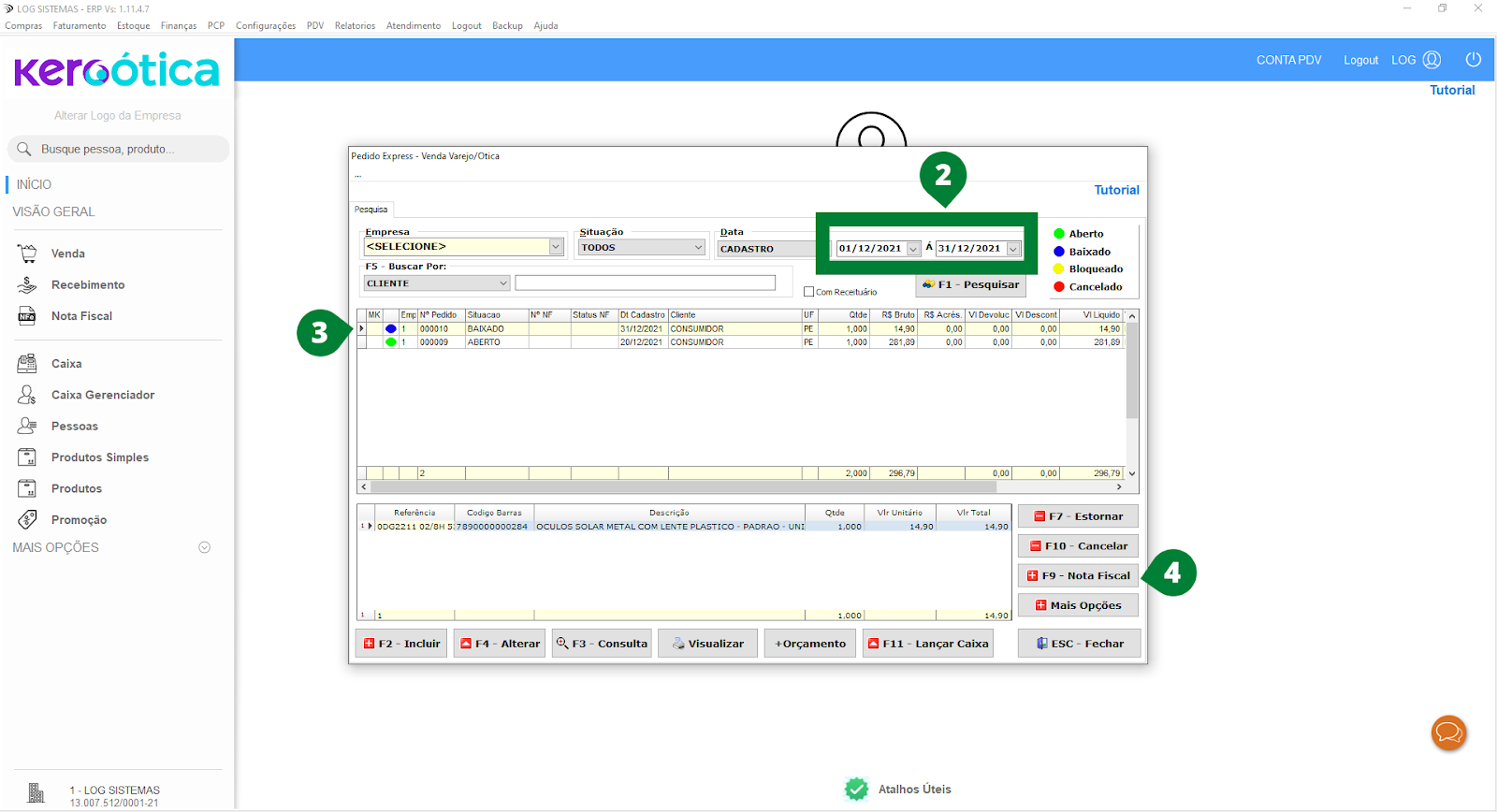The height and width of the screenshot is (812, 1497).
Task: Open the Tutorial link below top bar
Action: tap(1452, 90)
